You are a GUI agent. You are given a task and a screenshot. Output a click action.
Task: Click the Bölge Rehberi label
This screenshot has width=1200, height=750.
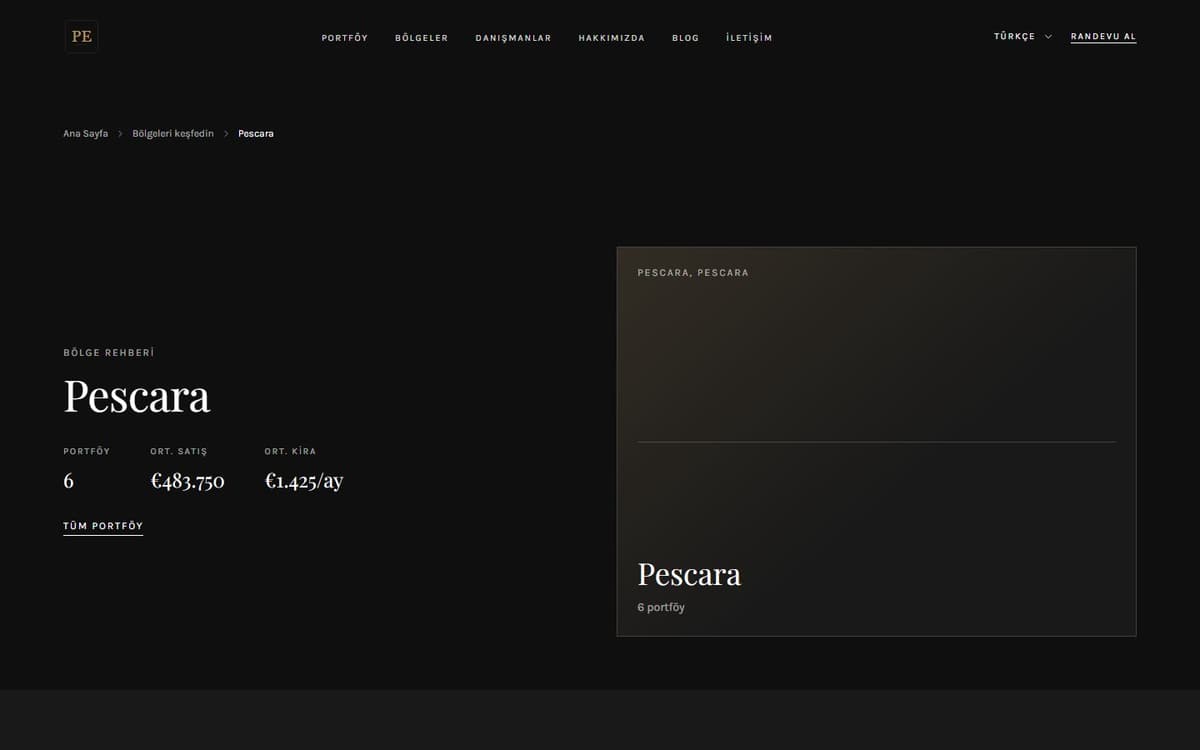click(x=109, y=353)
